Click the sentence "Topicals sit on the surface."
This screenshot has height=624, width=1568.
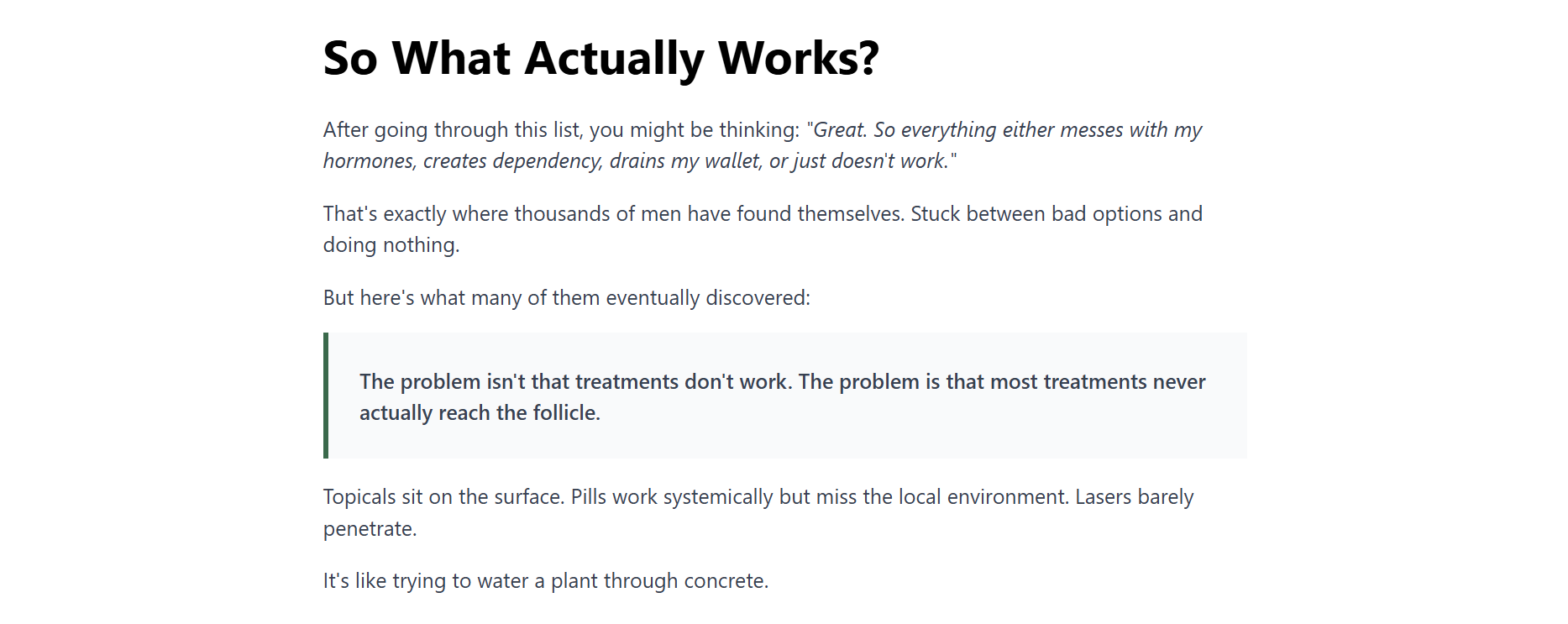click(443, 497)
